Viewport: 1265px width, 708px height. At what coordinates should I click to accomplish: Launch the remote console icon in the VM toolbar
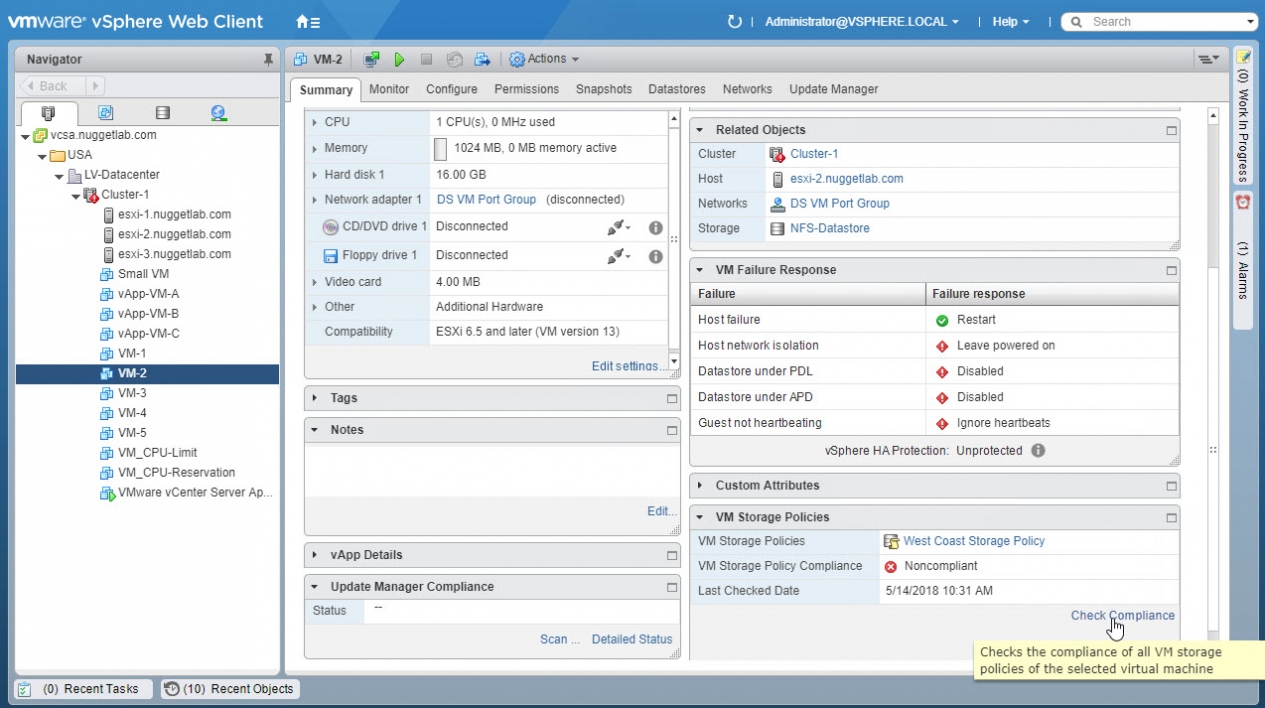[x=371, y=60]
